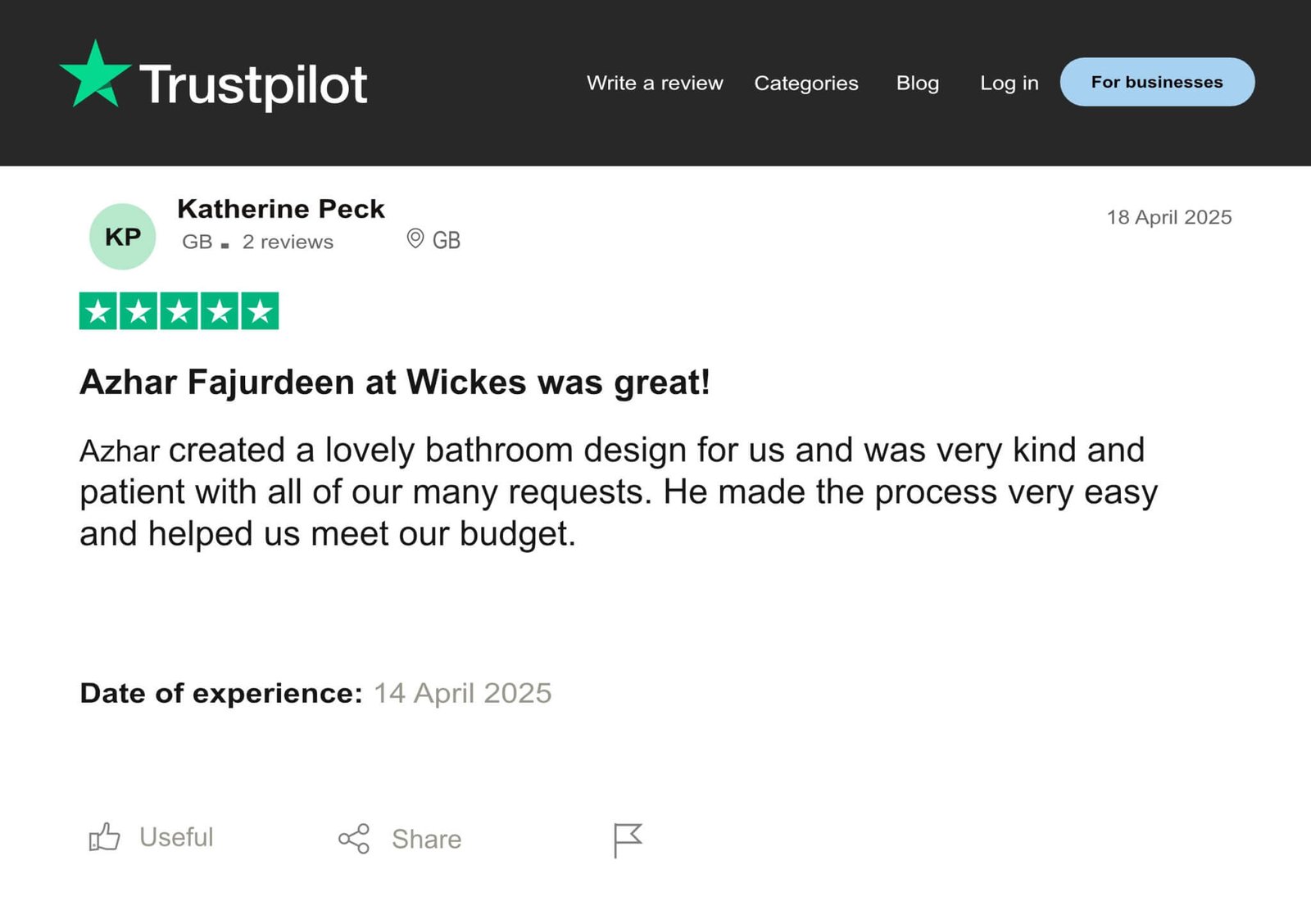1311x924 pixels.
Task: Click the share nodes icon
Action: 354,839
